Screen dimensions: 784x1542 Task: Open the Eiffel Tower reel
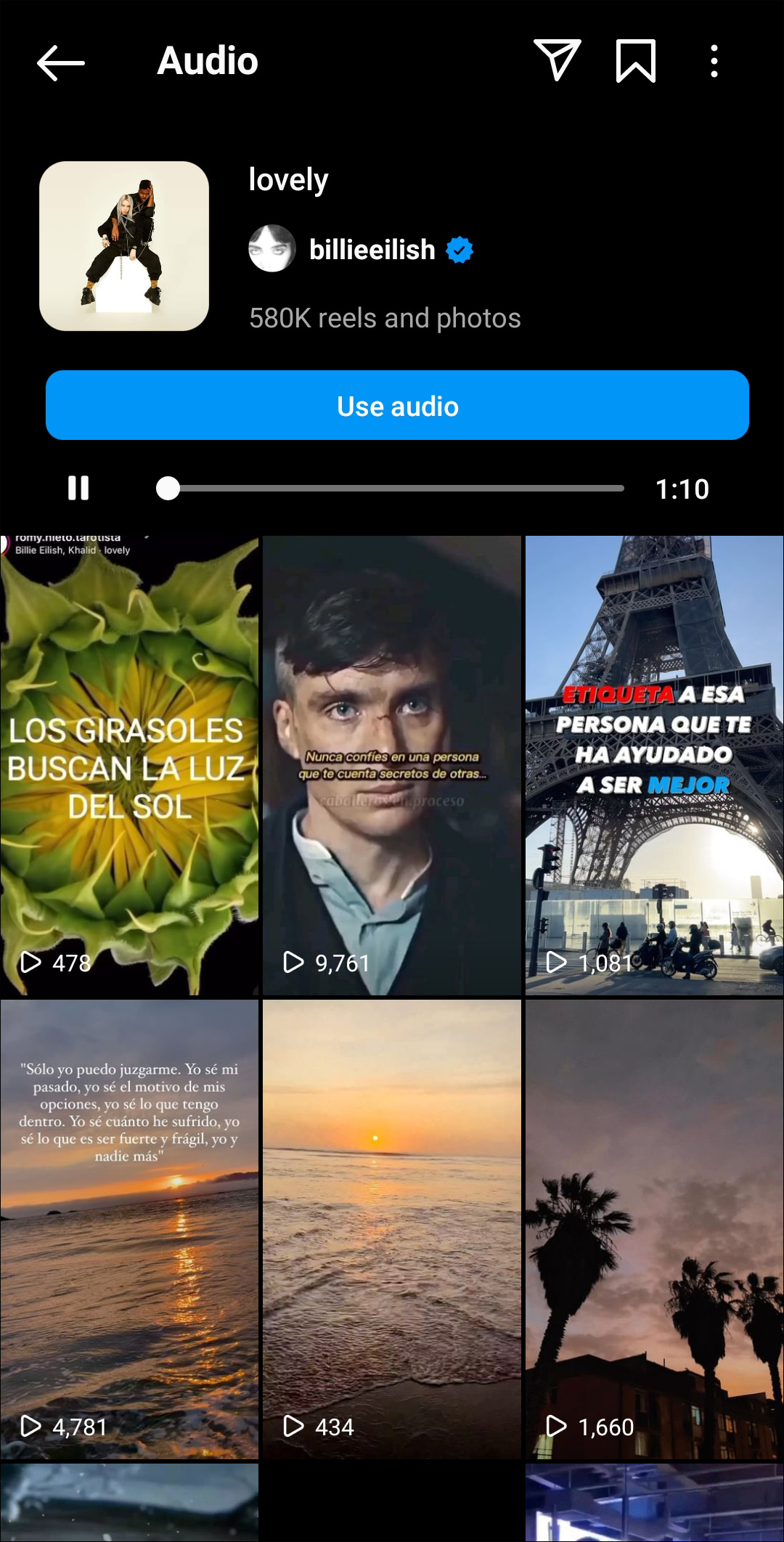655,765
